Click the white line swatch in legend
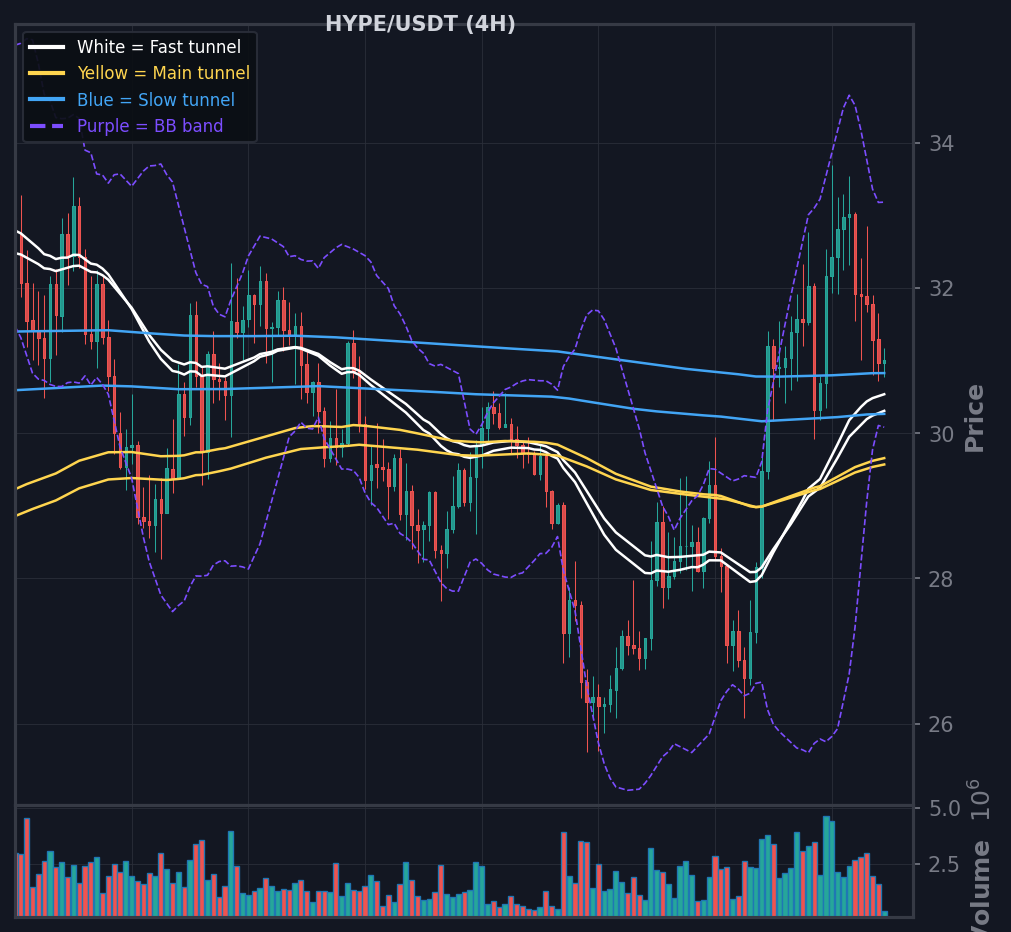Screen dimensions: 1011x932 (x=46, y=47)
